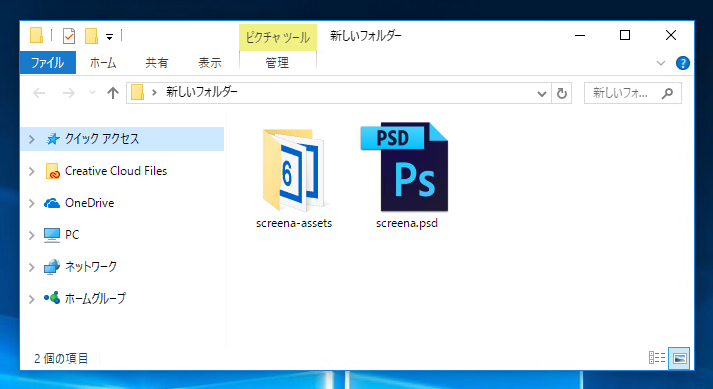Viewport: 713px width, 389px height.
Task: Open Customize Quick Access Toolbar dropdown
Action: [x=109, y=37]
